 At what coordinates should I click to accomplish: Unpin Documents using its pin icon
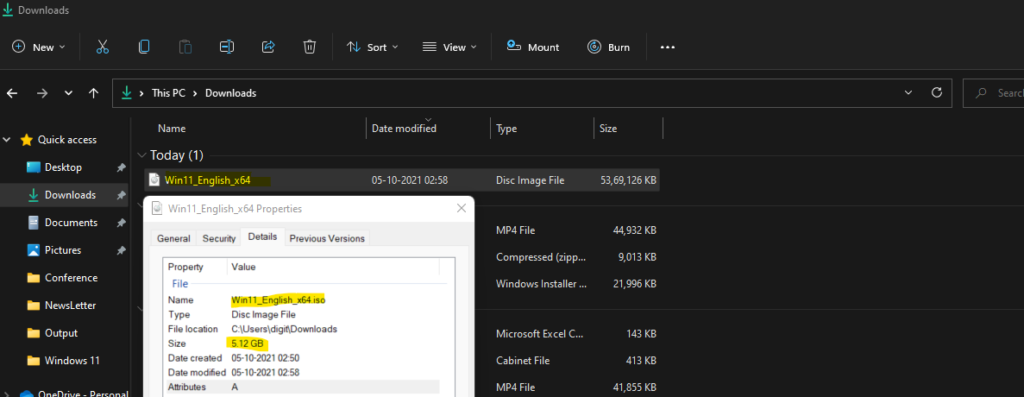coord(121,223)
